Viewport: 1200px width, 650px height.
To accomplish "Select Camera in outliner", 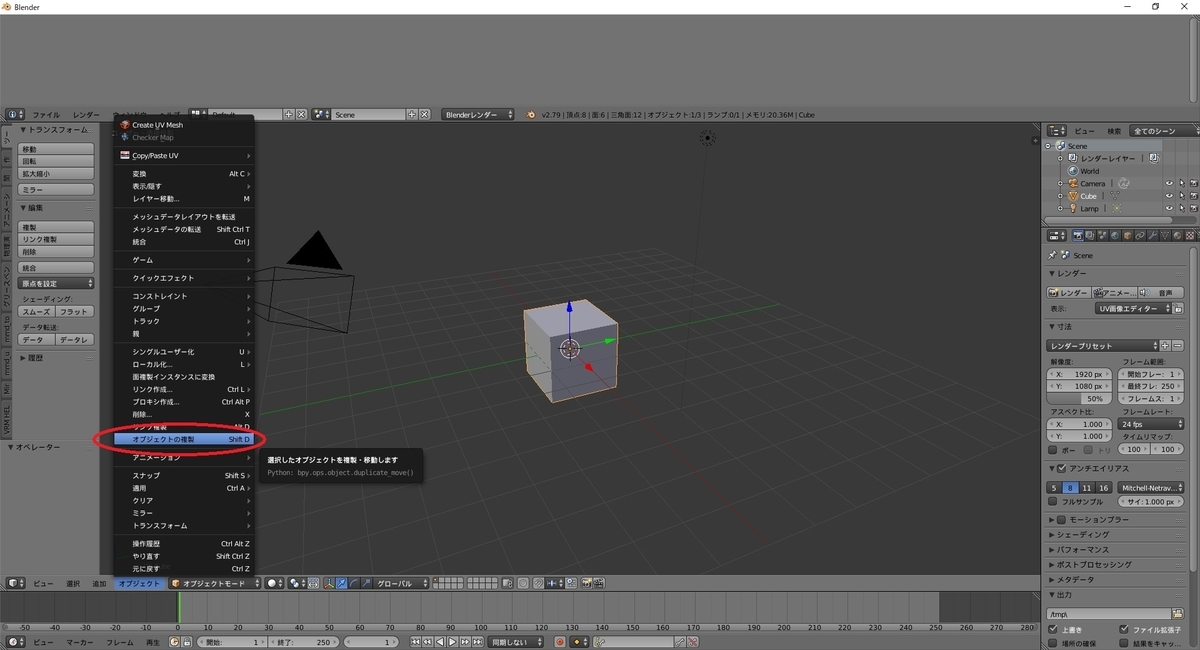I will [1092, 183].
